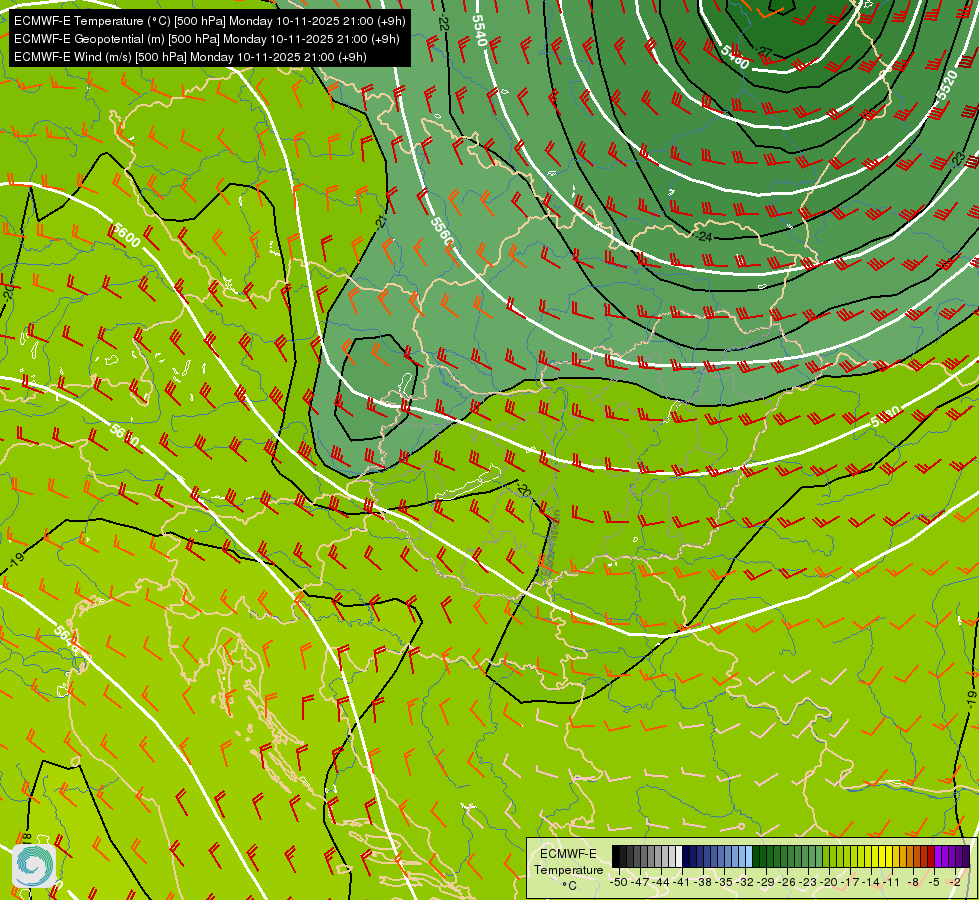This screenshot has height=900, width=979.
Task: Pick the white swatch in the legend
Action: (679, 856)
